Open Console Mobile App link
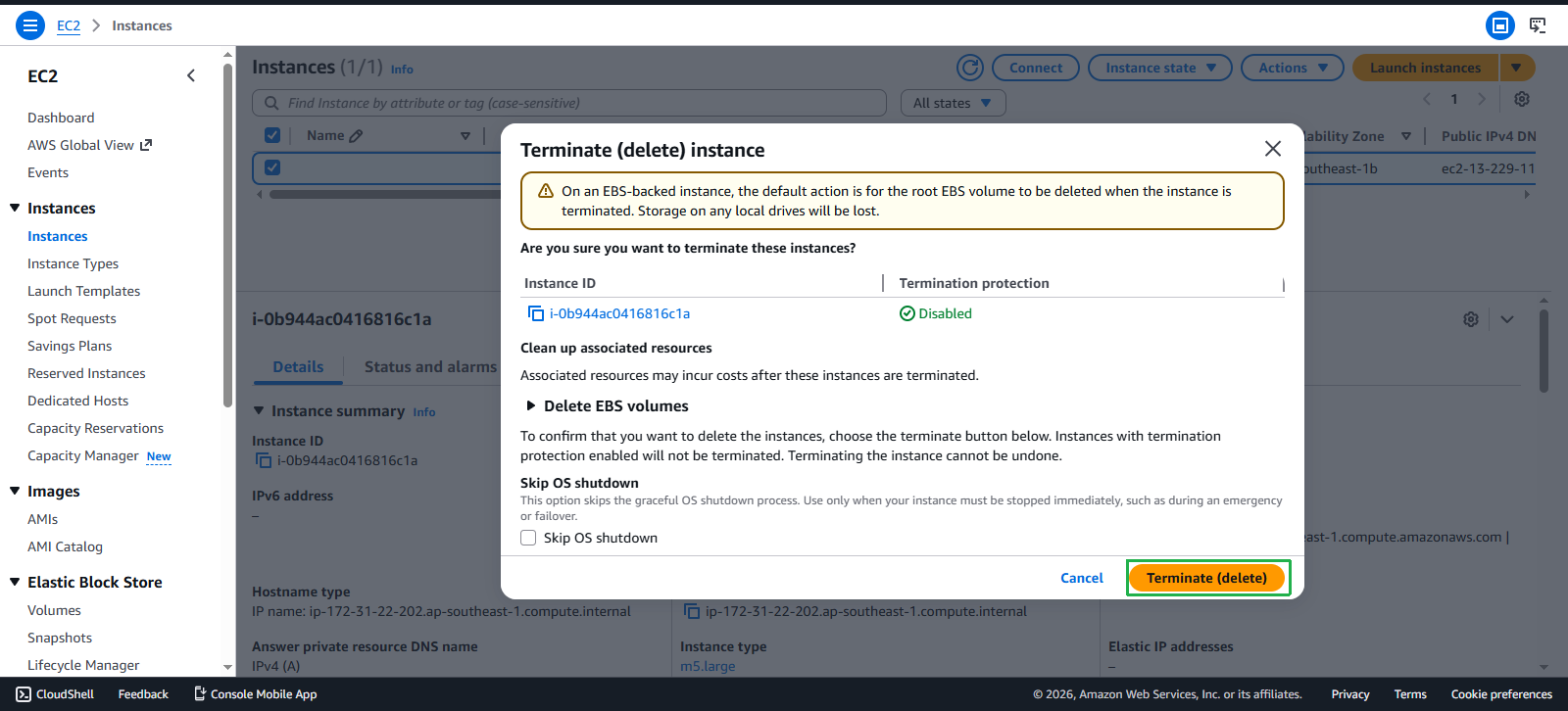This screenshot has height=711, width=1568. pyautogui.click(x=255, y=694)
